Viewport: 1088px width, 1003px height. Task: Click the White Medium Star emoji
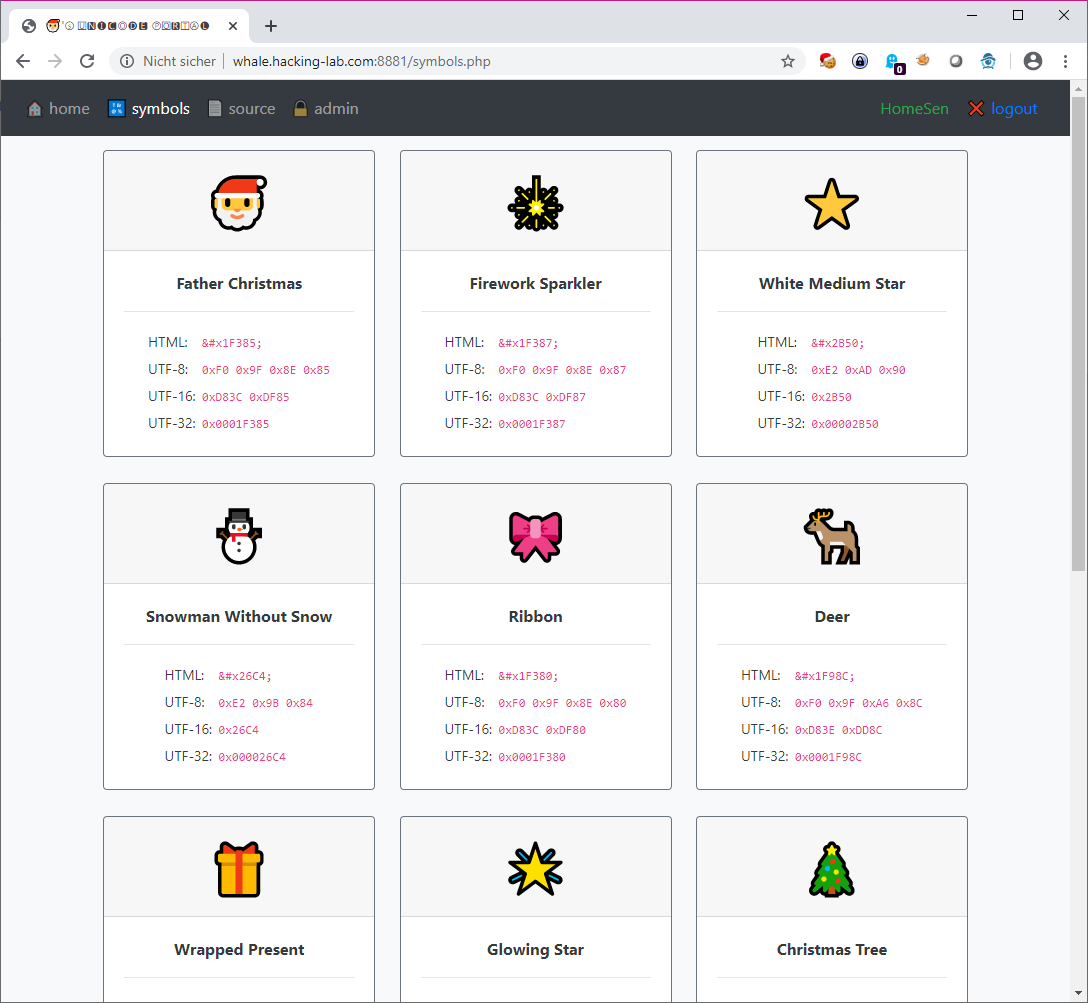(x=831, y=204)
